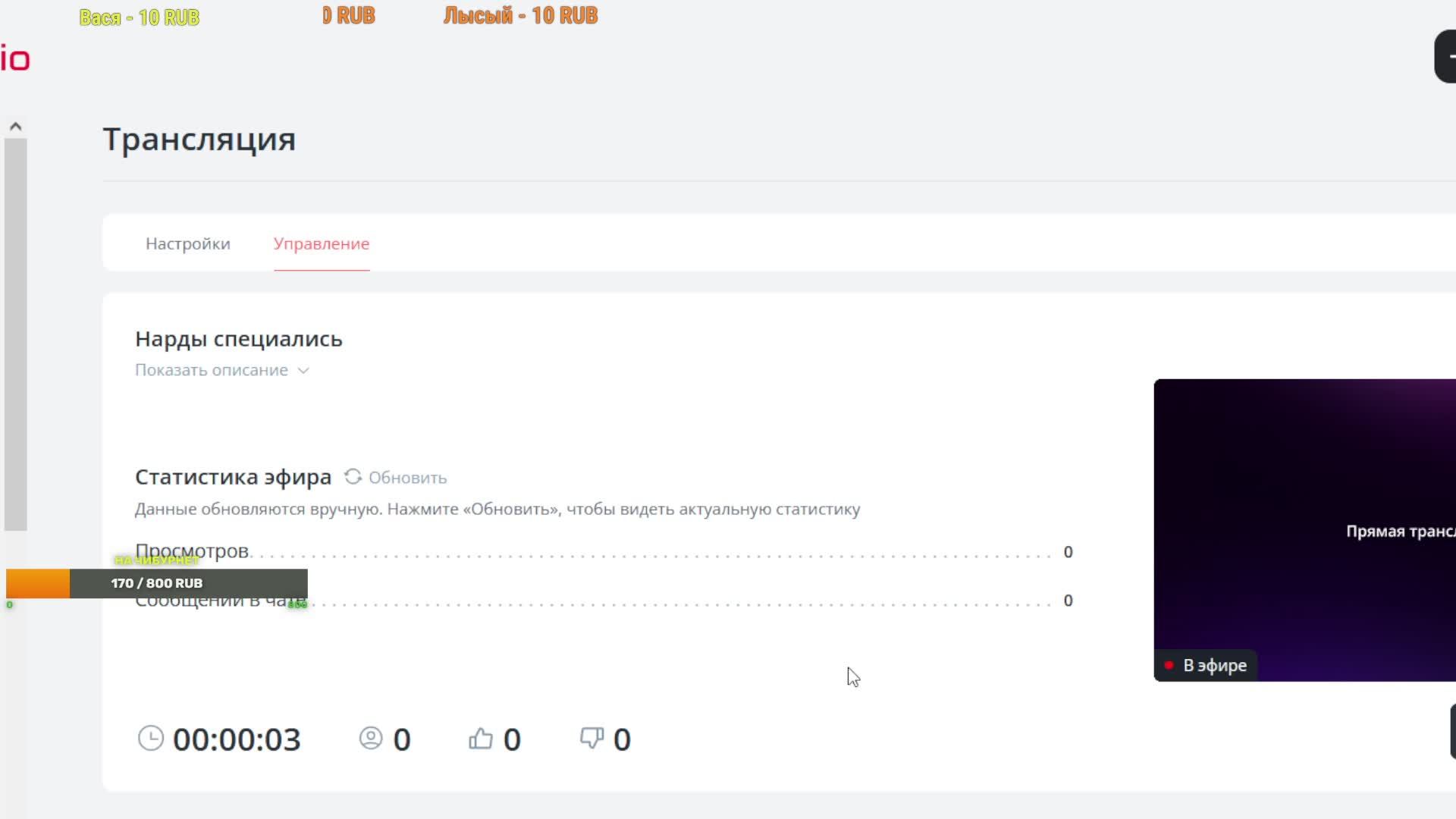Click the dark button at top right
This screenshot has height=819, width=1456.
click(1445, 57)
